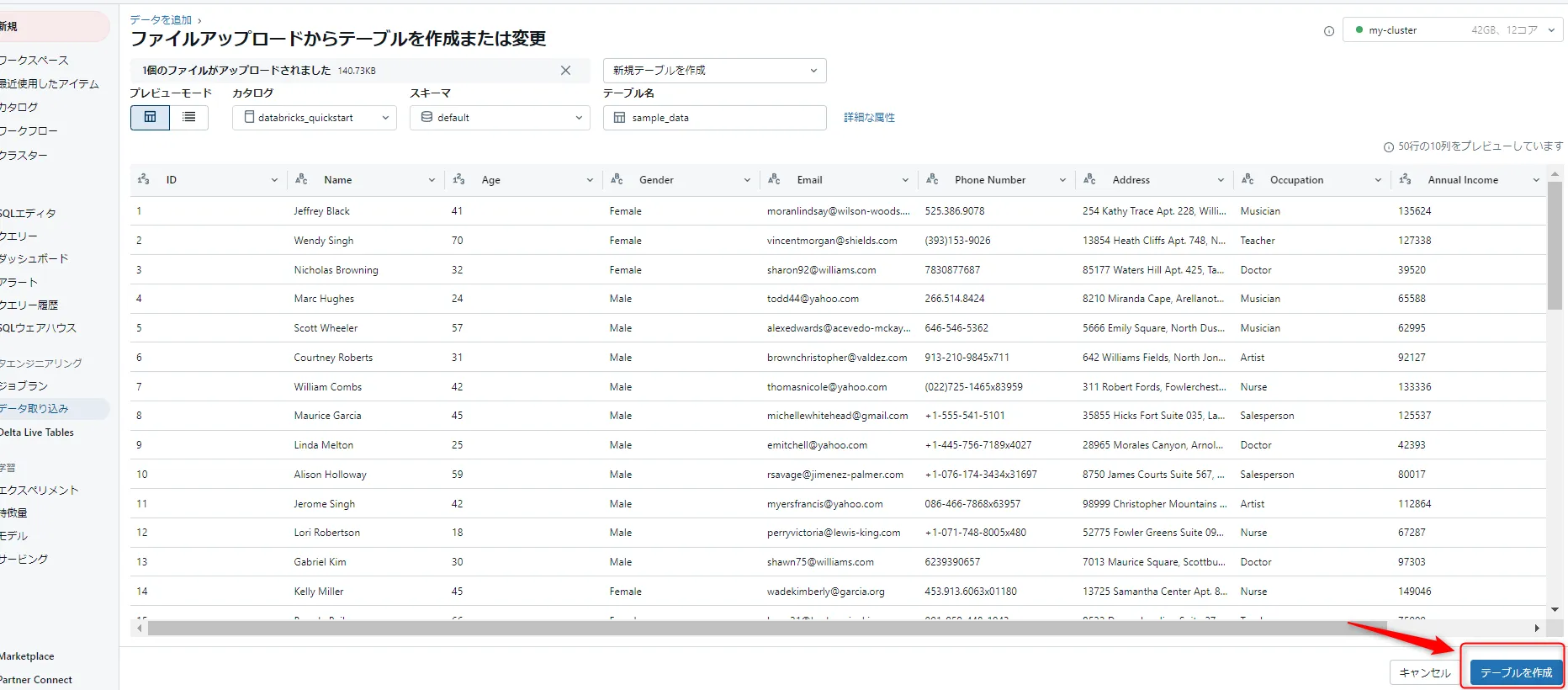Image resolution: width=1568 pixels, height=690 pixels.
Task: Click the scroll down arrow of the preview
Action: [x=1555, y=609]
